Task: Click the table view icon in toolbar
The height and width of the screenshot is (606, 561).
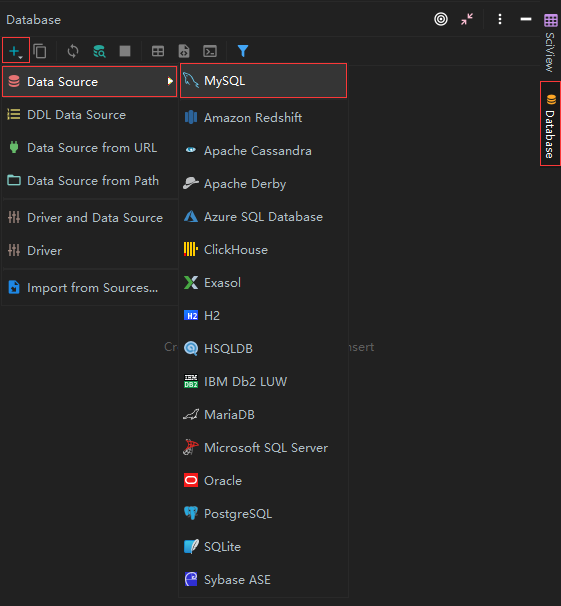Action: click(158, 51)
